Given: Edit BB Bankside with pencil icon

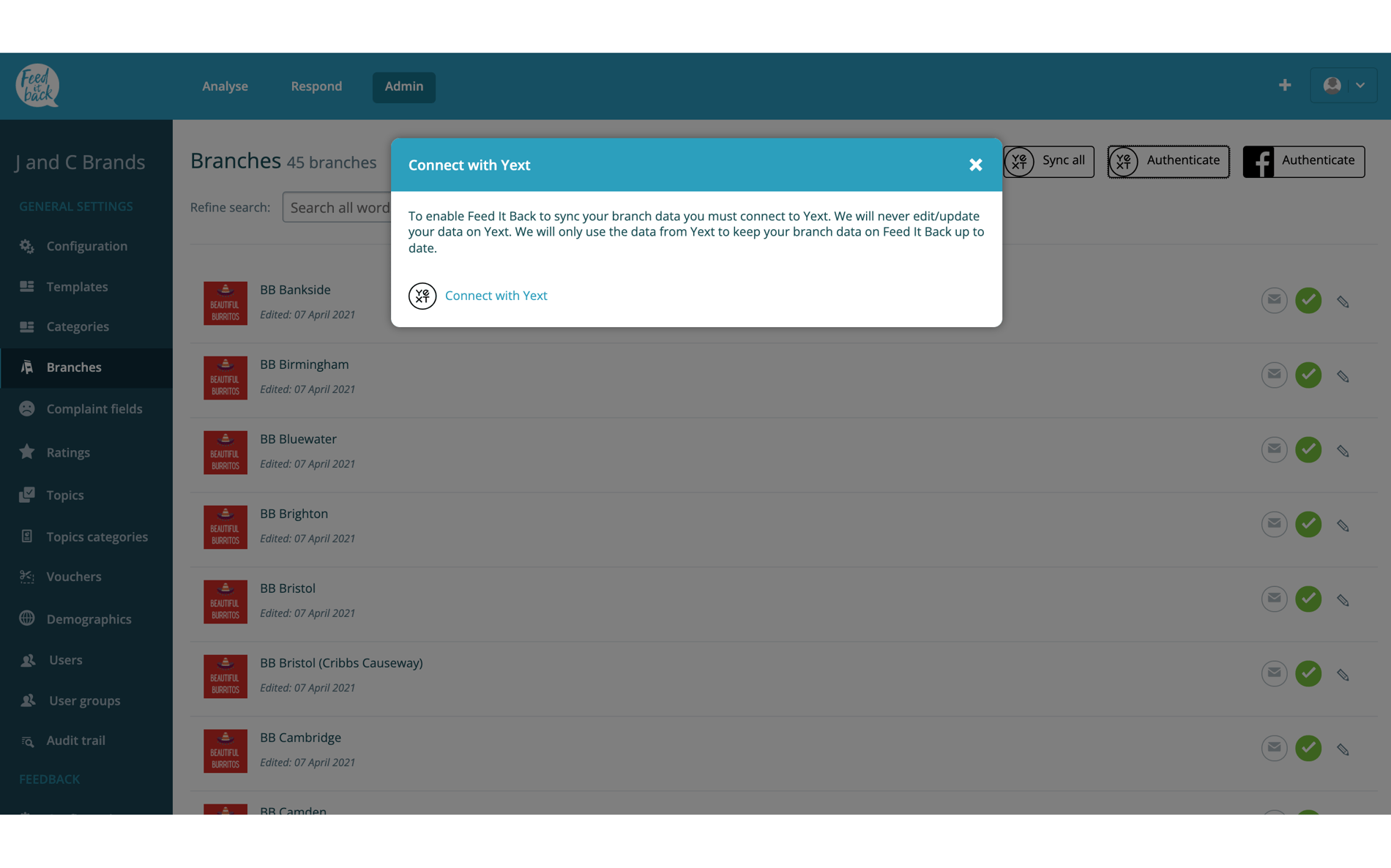Looking at the screenshot, I should [x=1343, y=302].
